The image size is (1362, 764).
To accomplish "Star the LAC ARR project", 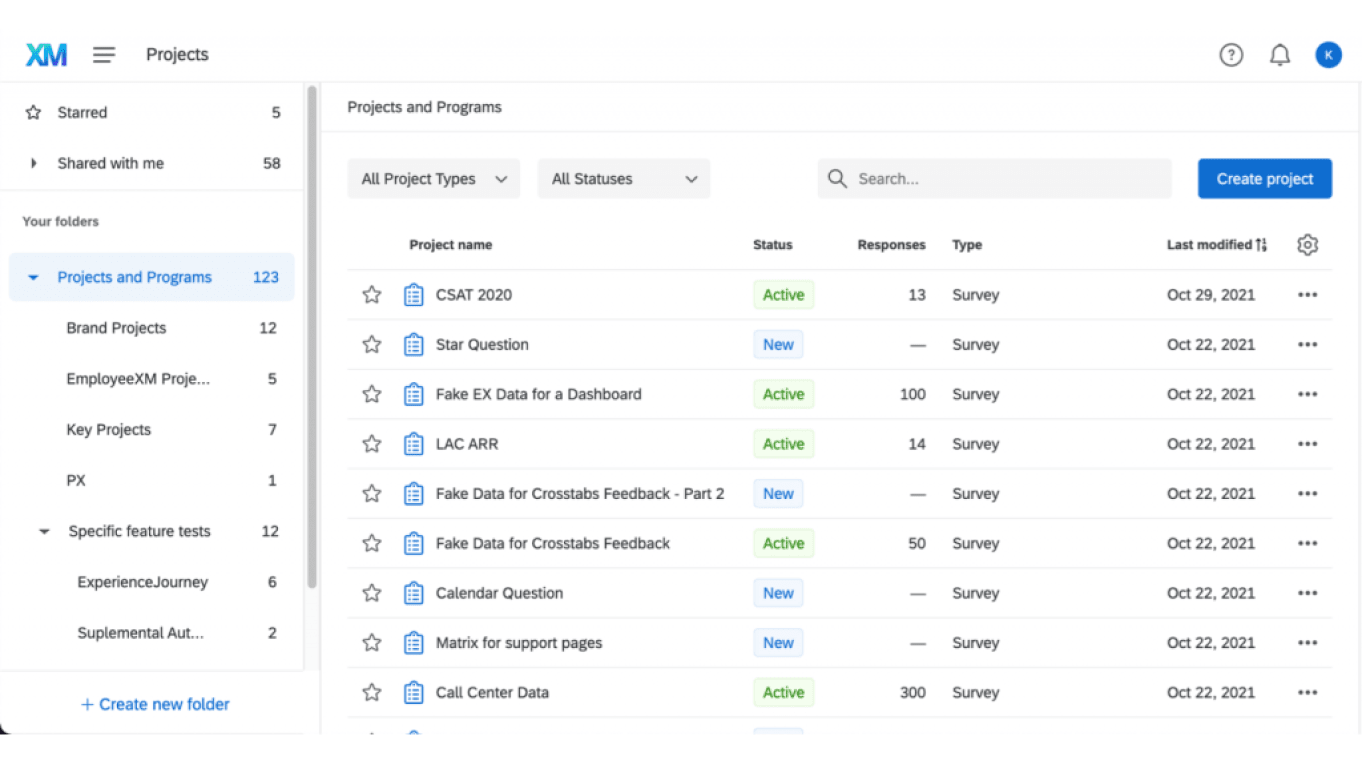I will (x=371, y=443).
